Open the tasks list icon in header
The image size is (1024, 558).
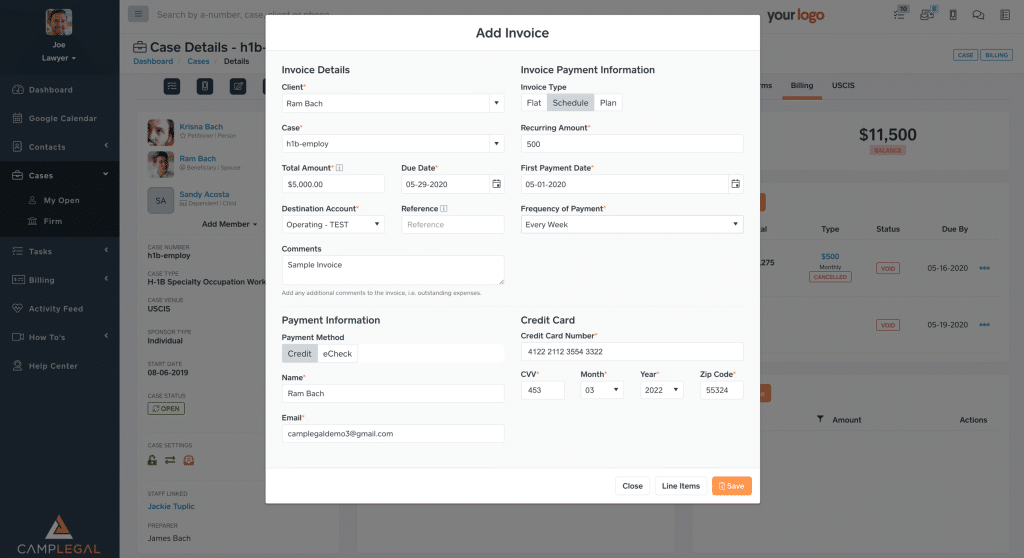tap(900, 14)
